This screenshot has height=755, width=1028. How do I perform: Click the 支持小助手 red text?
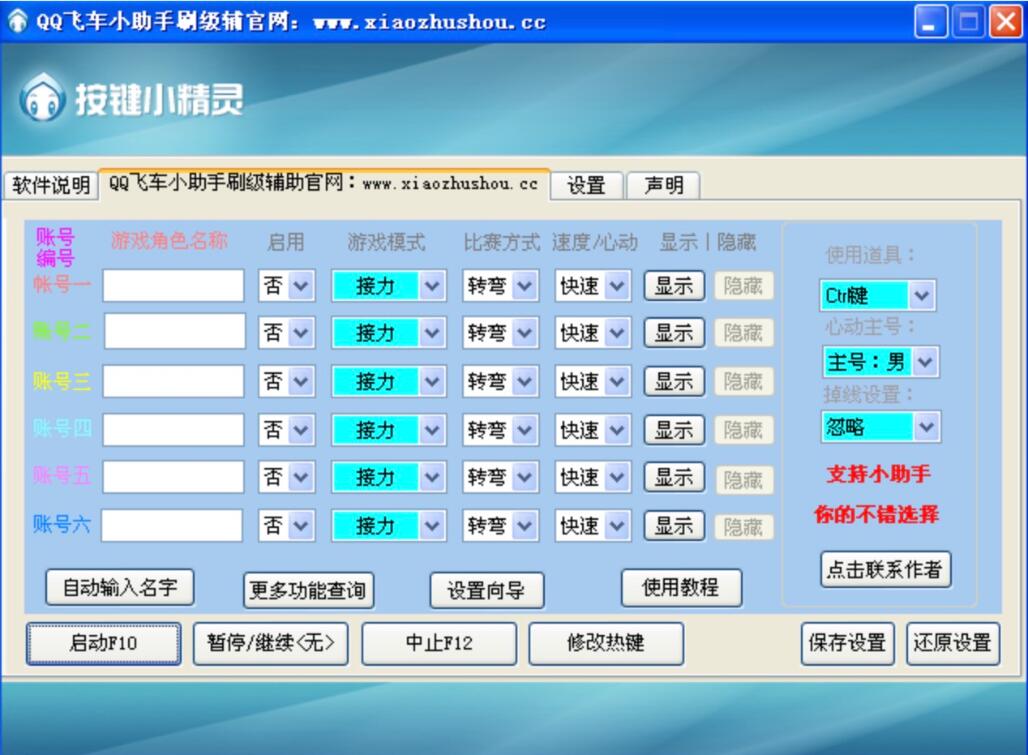pyautogui.click(x=878, y=474)
